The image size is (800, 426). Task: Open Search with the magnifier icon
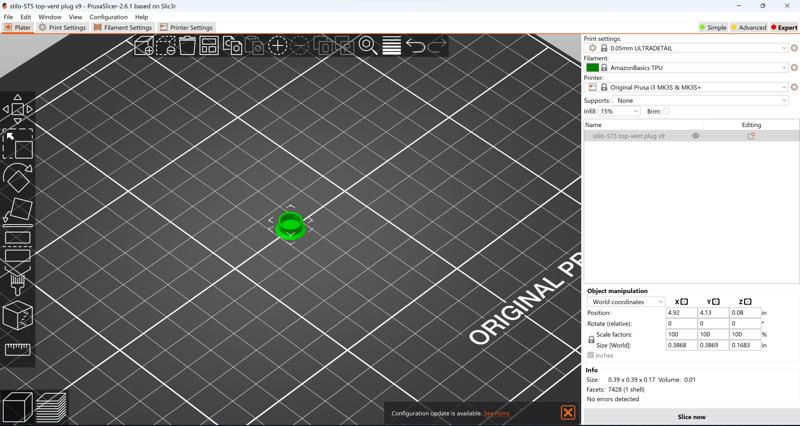pyautogui.click(x=367, y=45)
